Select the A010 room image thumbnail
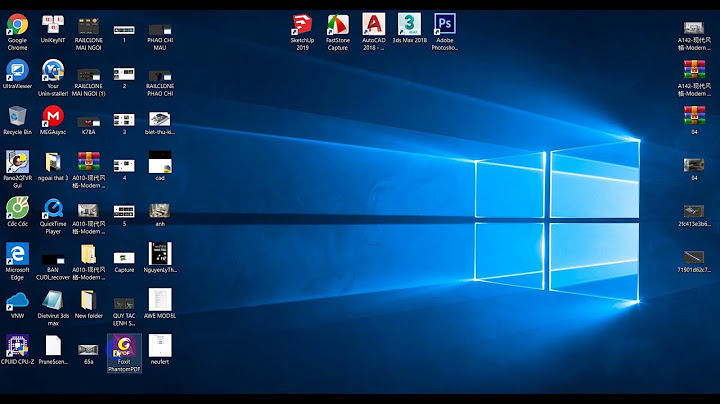 pyautogui.click(x=89, y=211)
